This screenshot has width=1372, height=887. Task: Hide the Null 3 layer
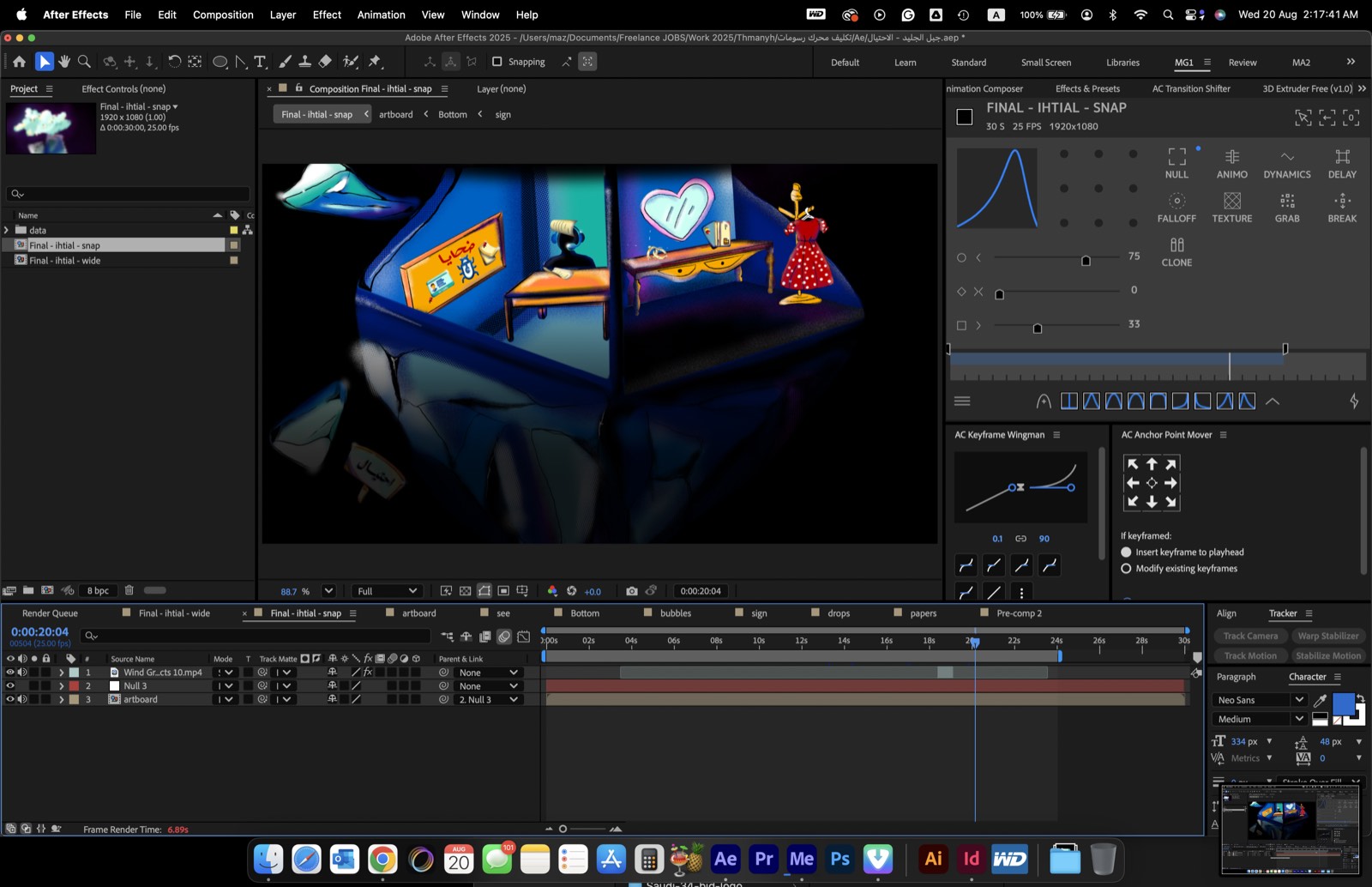click(x=10, y=686)
